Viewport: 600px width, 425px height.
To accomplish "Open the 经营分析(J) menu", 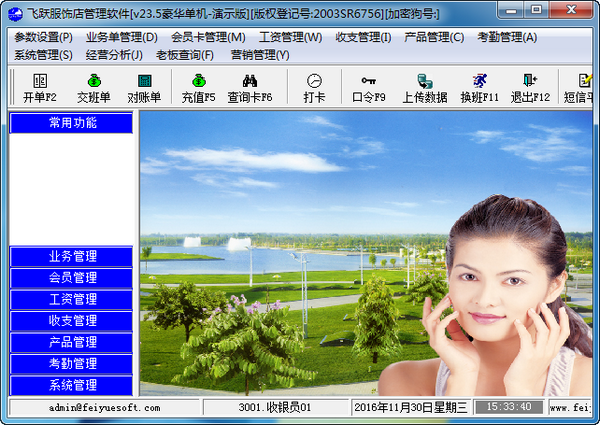I will pyautogui.click(x=114, y=54).
